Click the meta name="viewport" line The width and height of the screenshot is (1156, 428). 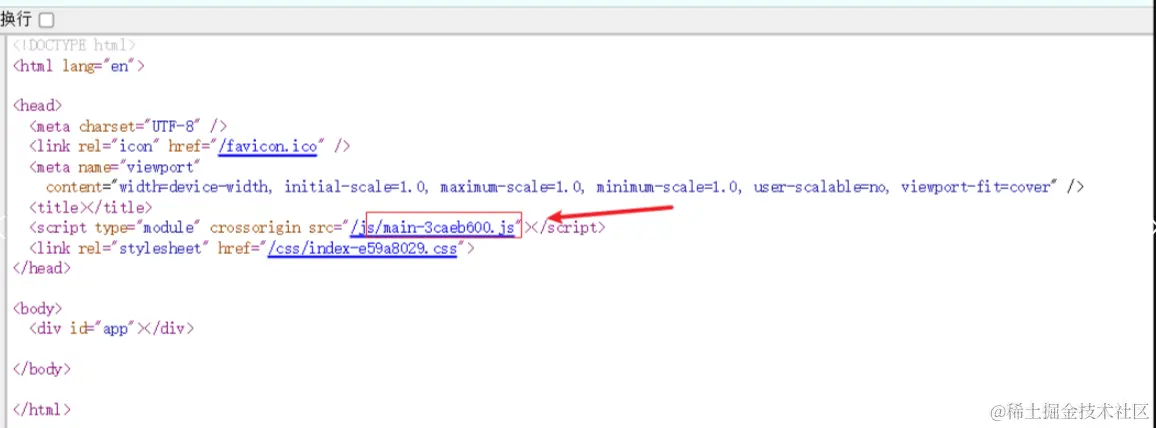point(115,167)
